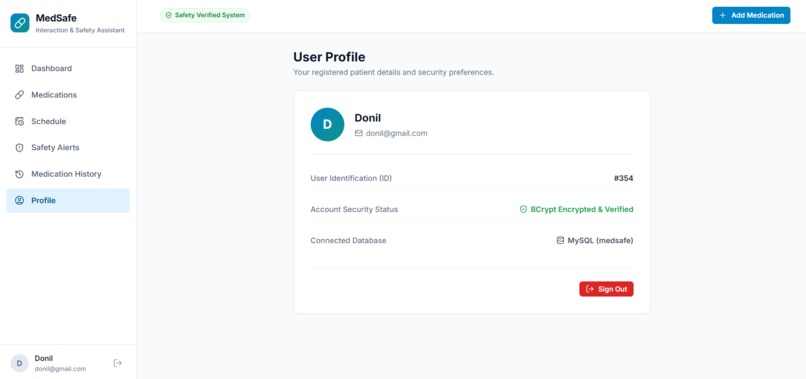Click the MedSafe app title
The image size is (806, 379).
(56, 19)
